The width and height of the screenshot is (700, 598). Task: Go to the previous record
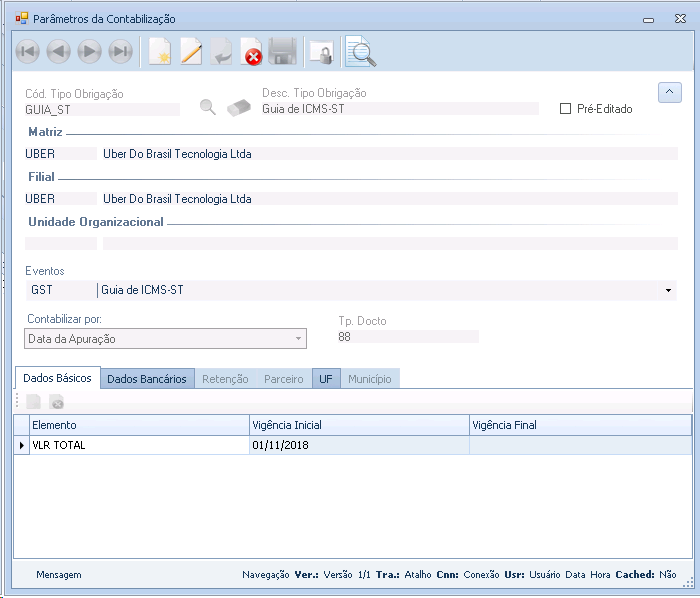click(x=59, y=52)
